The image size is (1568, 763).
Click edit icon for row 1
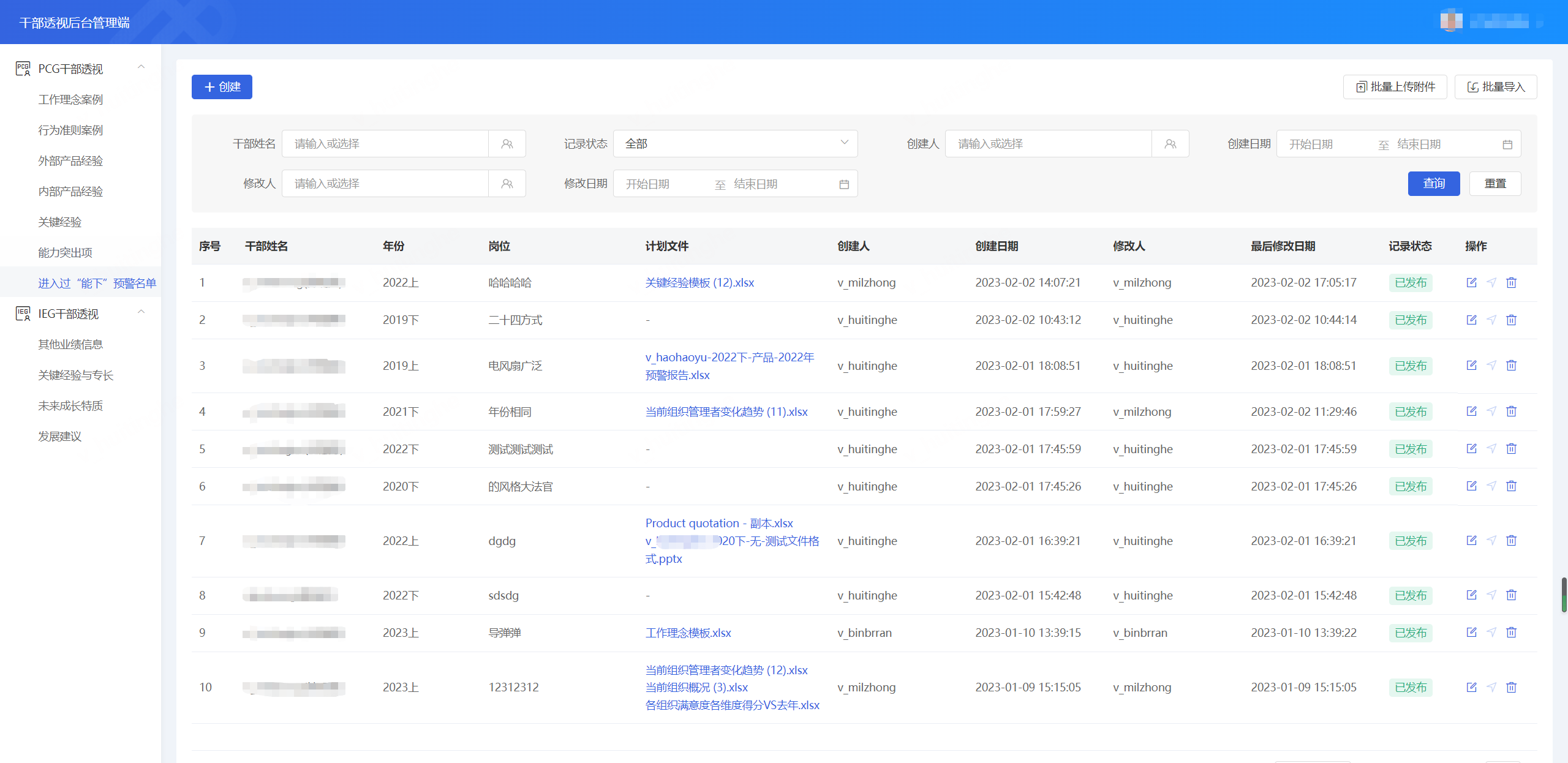(1471, 282)
